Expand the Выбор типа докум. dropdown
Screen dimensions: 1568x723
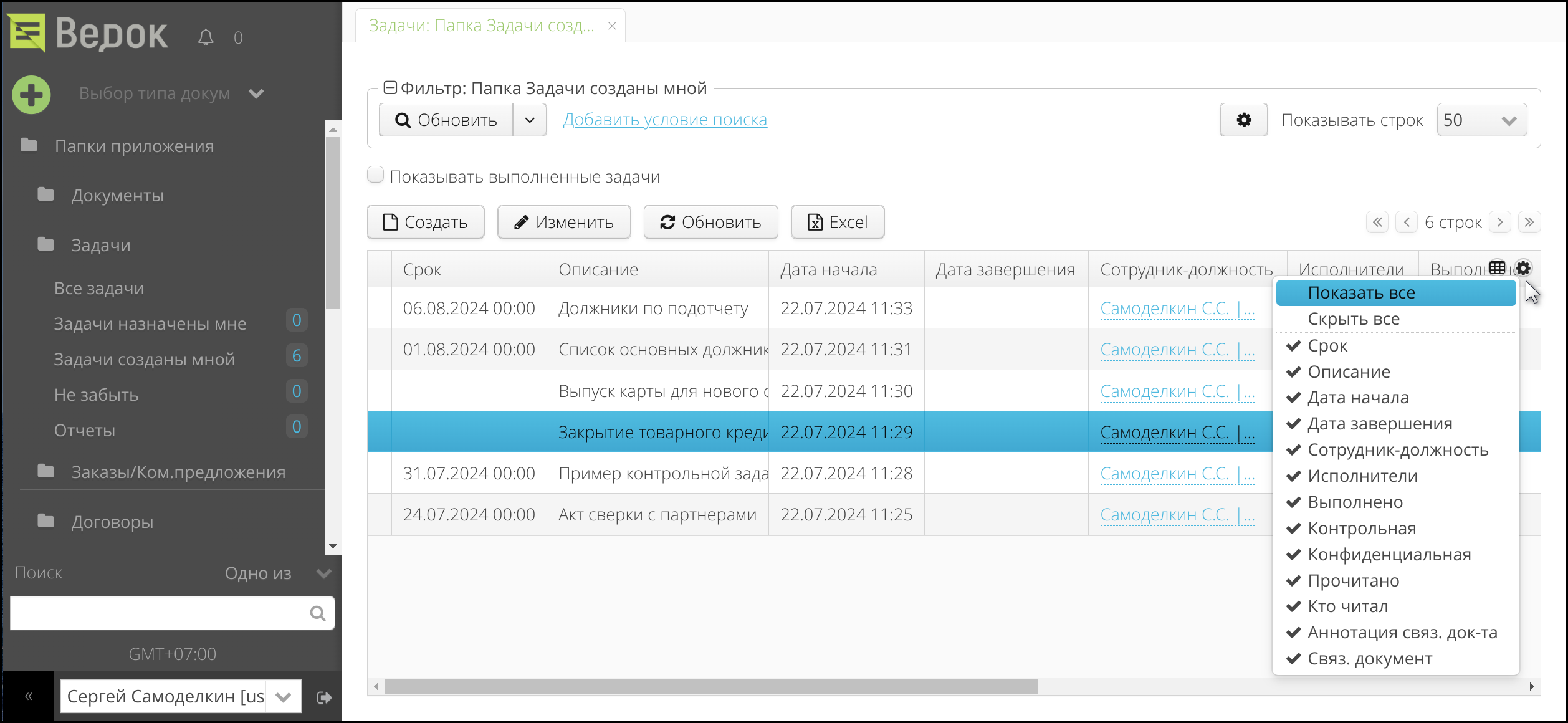point(256,93)
